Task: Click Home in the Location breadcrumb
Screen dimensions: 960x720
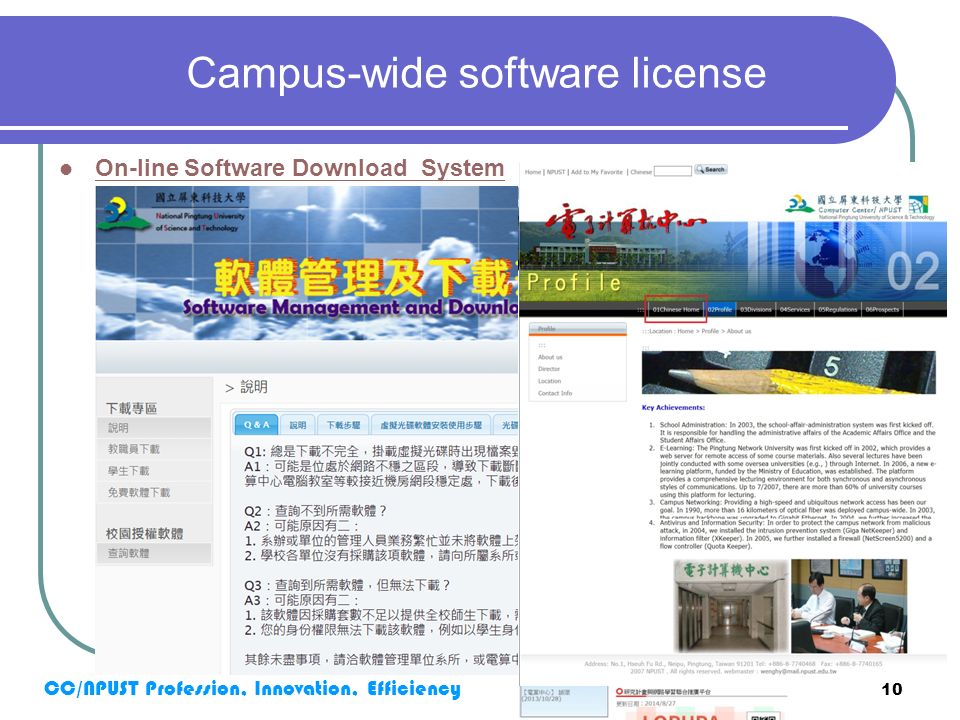Action: point(685,331)
